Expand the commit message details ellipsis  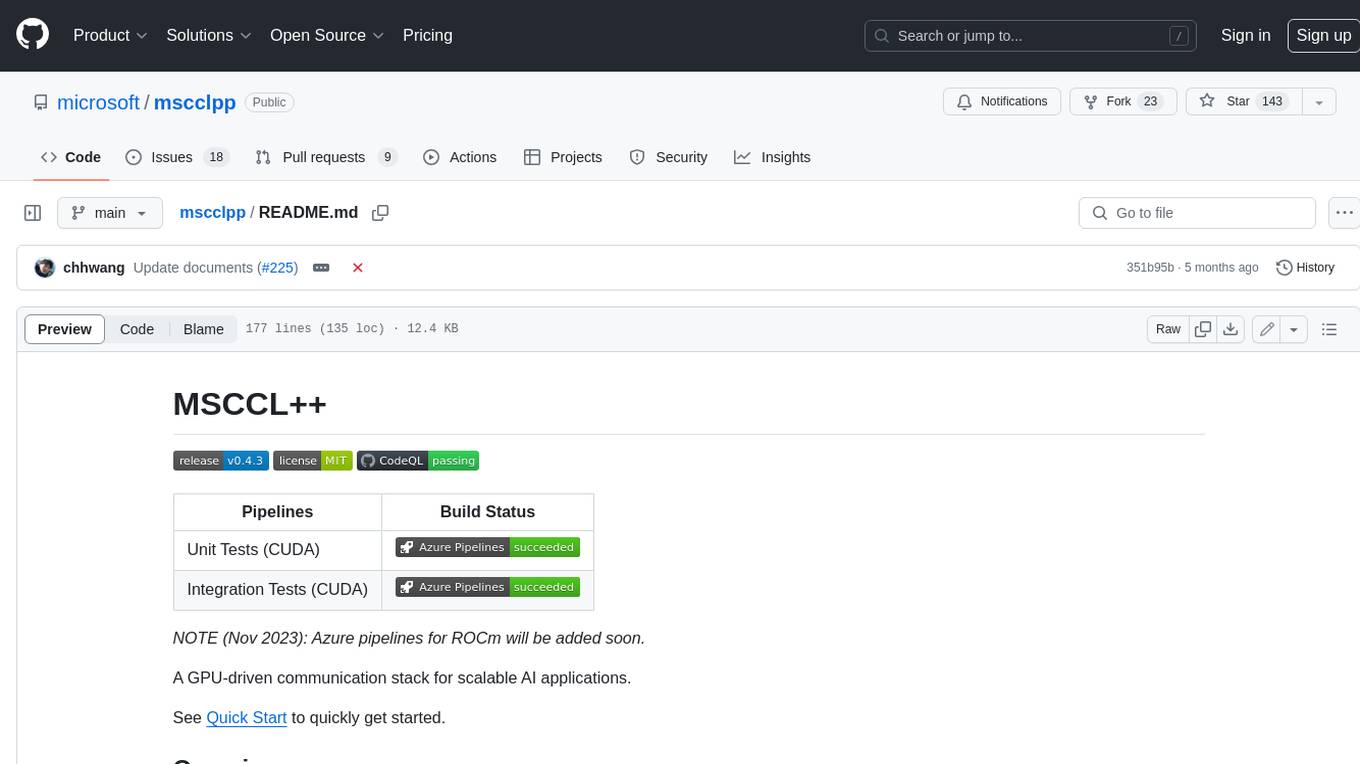pyautogui.click(x=321, y=268)
